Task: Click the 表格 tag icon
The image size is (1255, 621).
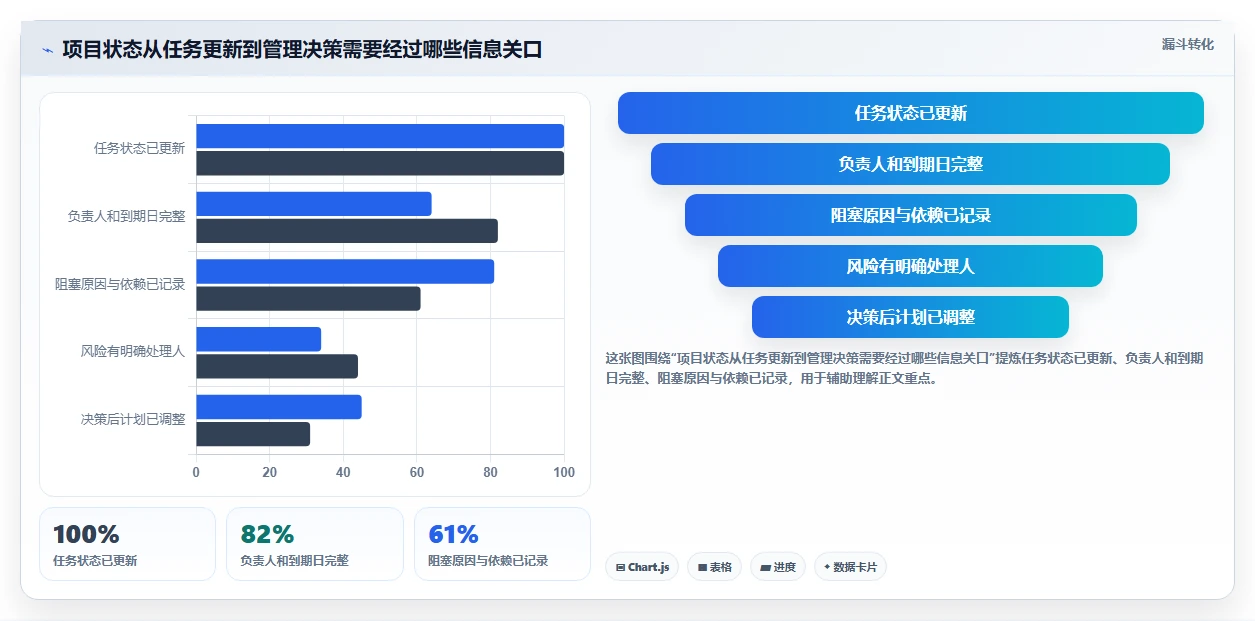Action: (702, 567)
